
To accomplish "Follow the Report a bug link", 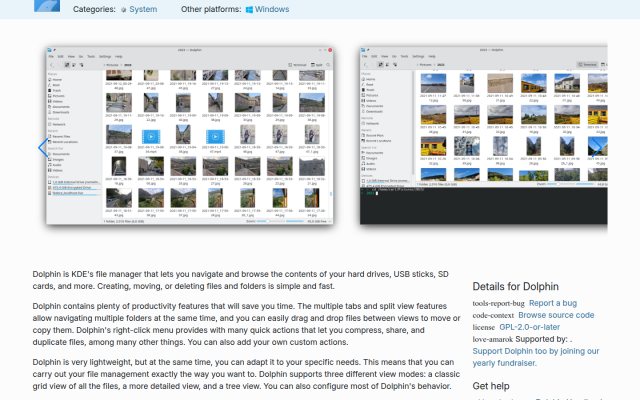I will pyautogui.click(x=553, y=303).
